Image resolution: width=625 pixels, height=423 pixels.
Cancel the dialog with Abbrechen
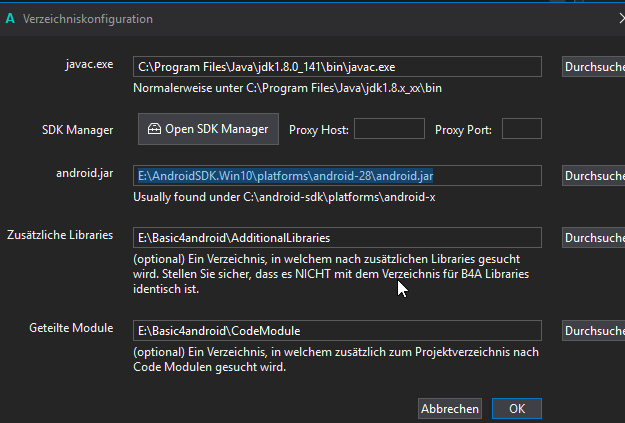pos(450,409)
